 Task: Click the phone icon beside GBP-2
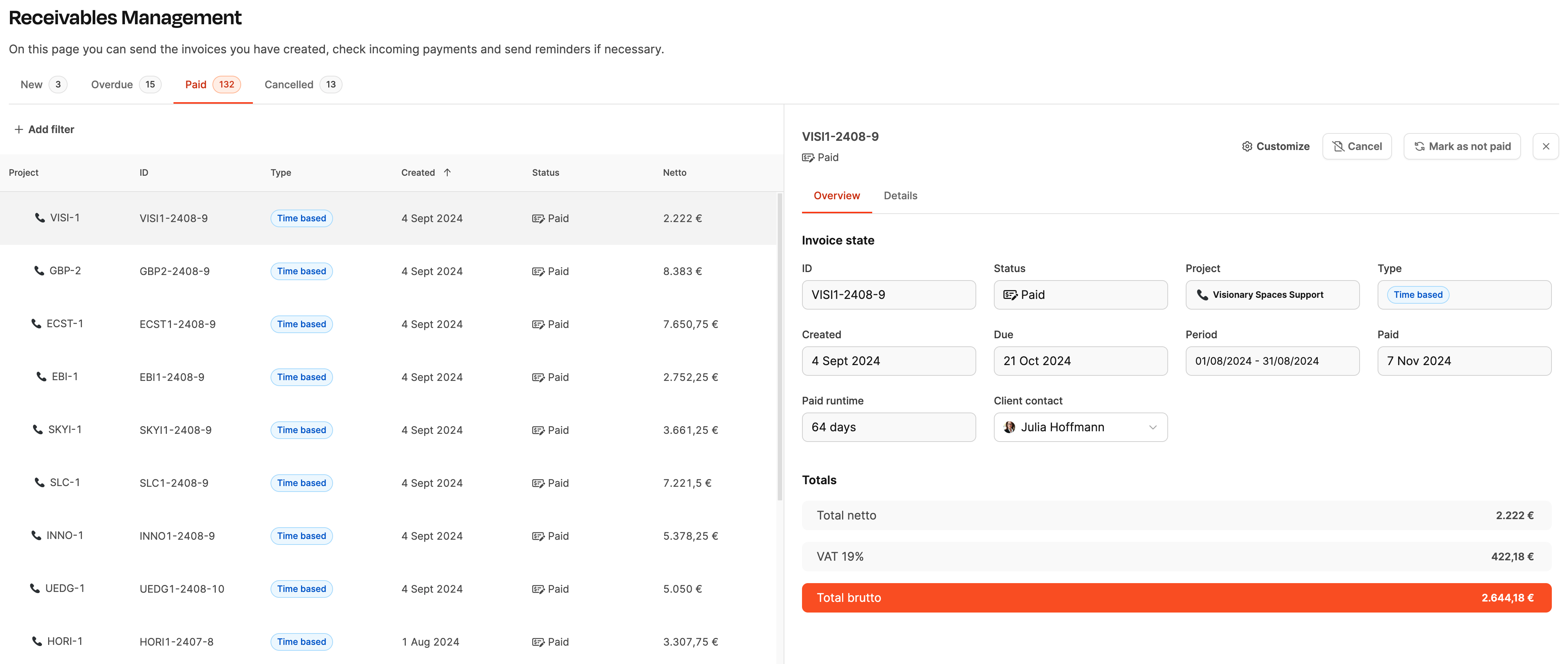point(39,271)
